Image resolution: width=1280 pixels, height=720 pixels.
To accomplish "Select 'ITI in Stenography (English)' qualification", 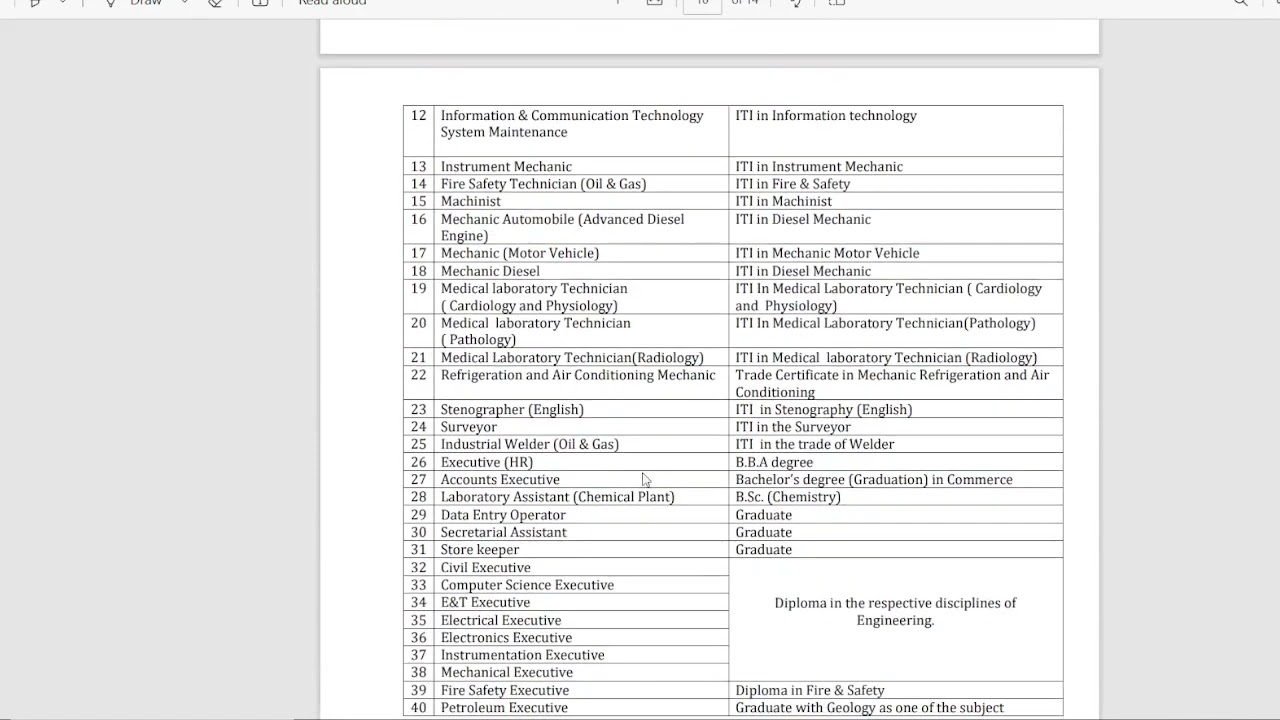I will point(824,409).
